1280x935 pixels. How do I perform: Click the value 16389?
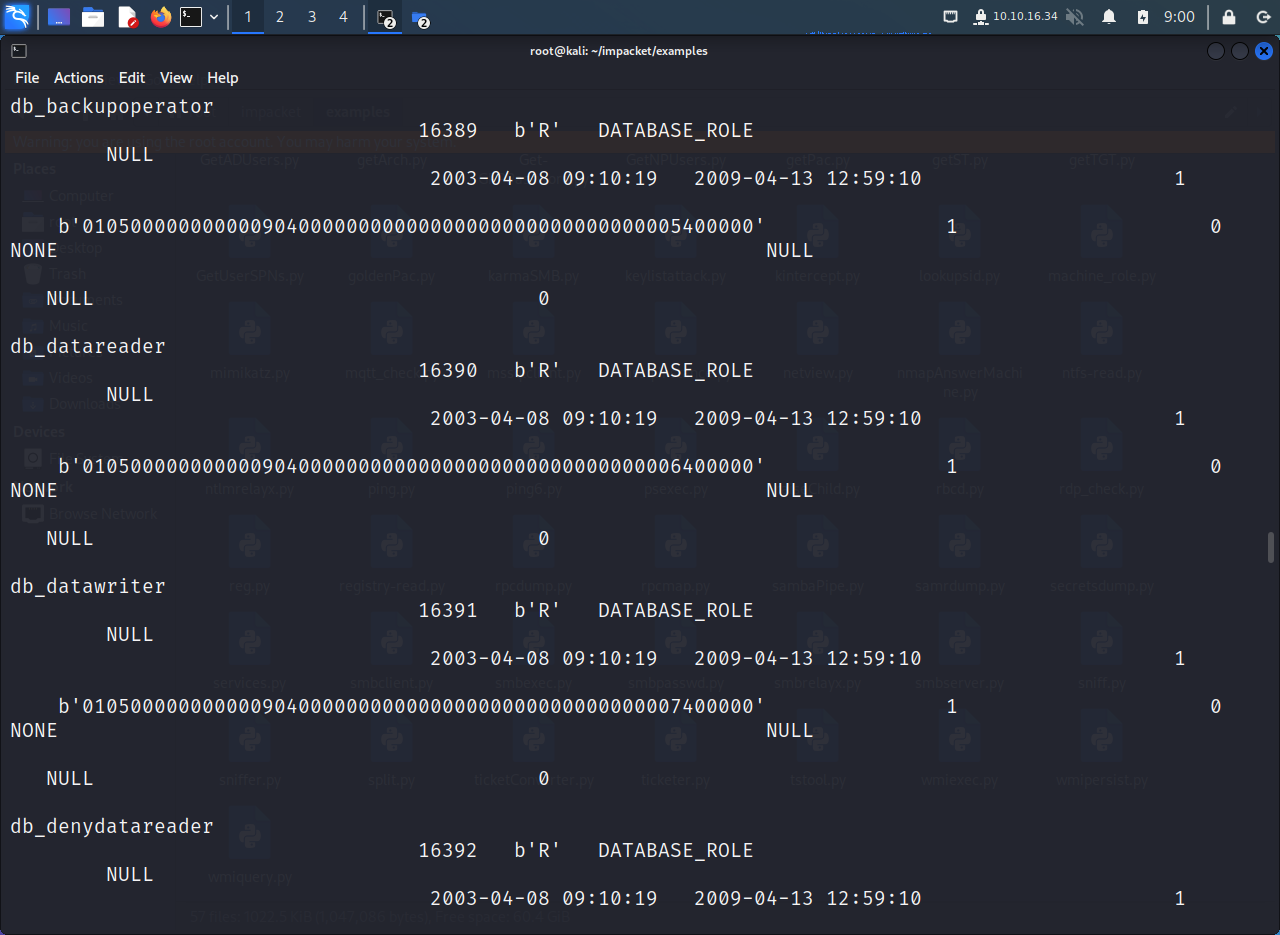tap(448, 130)
